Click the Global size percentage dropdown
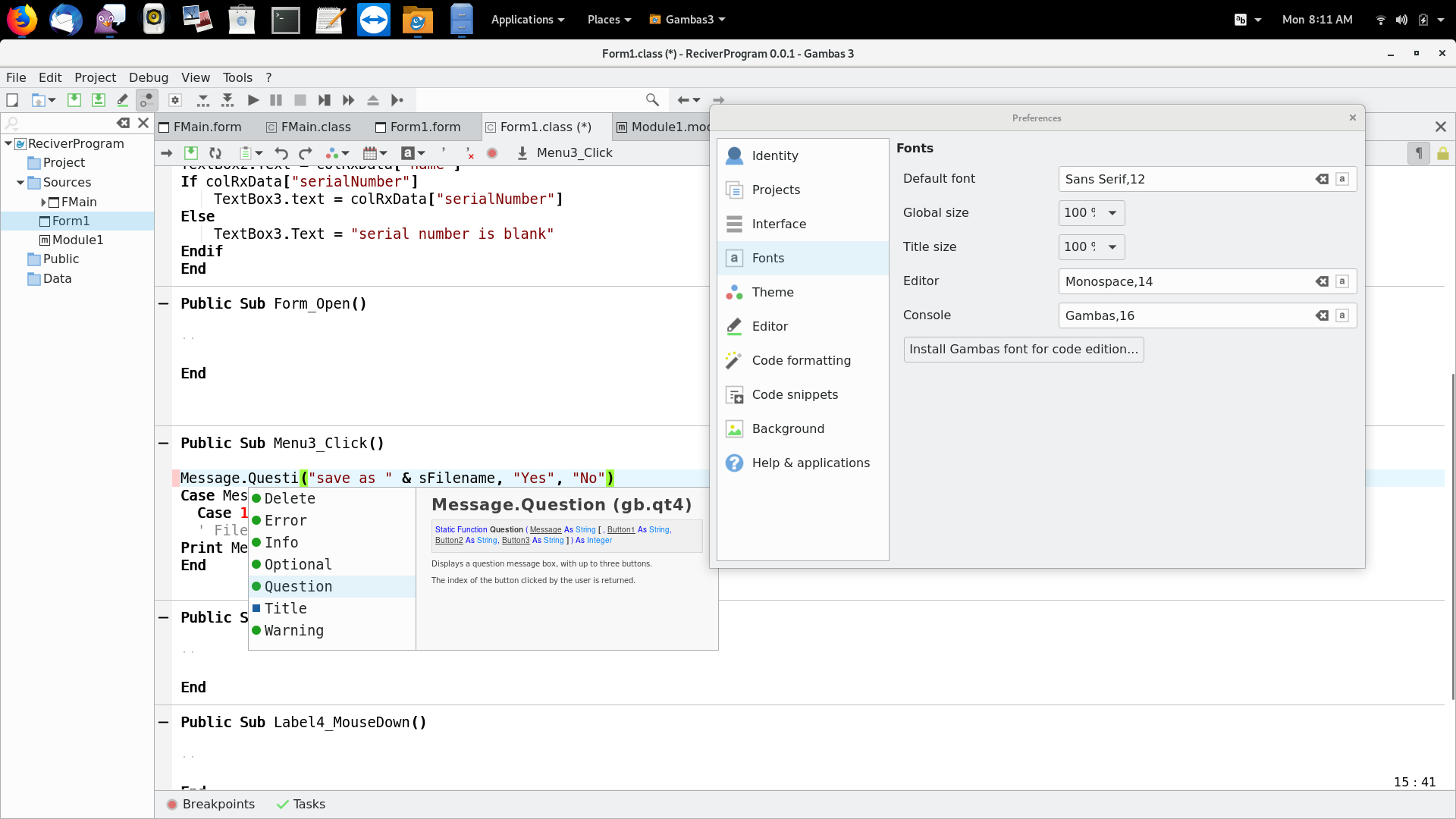Image resolution: width=1456 pixels, height=819 pixels. pos(1112,212)
